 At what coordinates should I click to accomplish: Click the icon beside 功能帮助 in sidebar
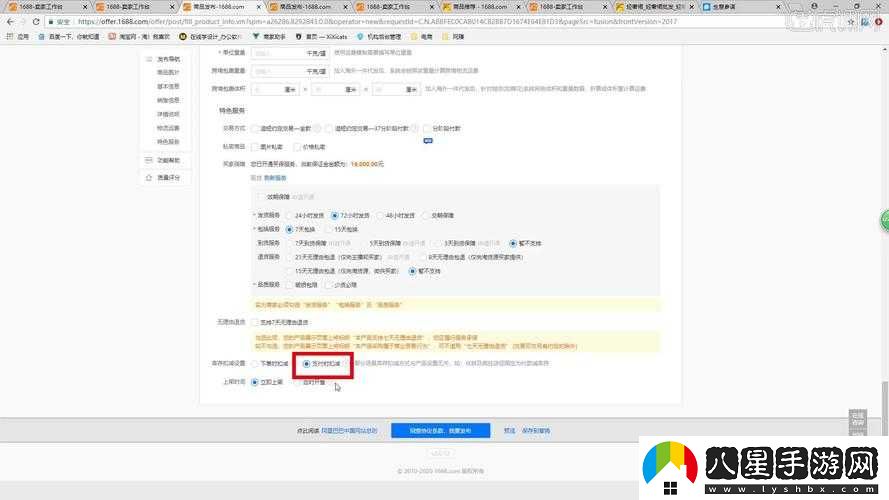(x=150, y=160)
